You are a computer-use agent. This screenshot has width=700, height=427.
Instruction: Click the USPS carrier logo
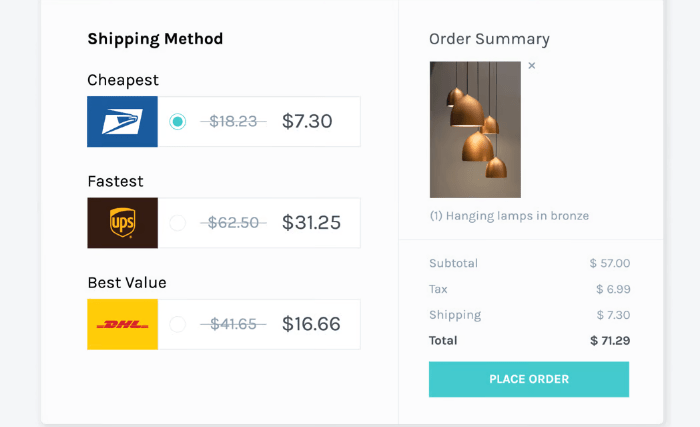(122, 122)
